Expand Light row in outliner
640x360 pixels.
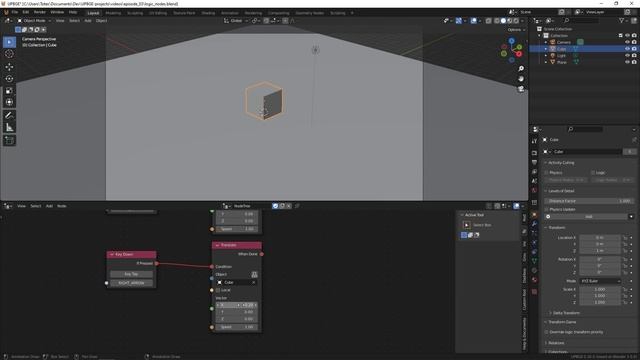pyautogui.click(x=546, y=55)
